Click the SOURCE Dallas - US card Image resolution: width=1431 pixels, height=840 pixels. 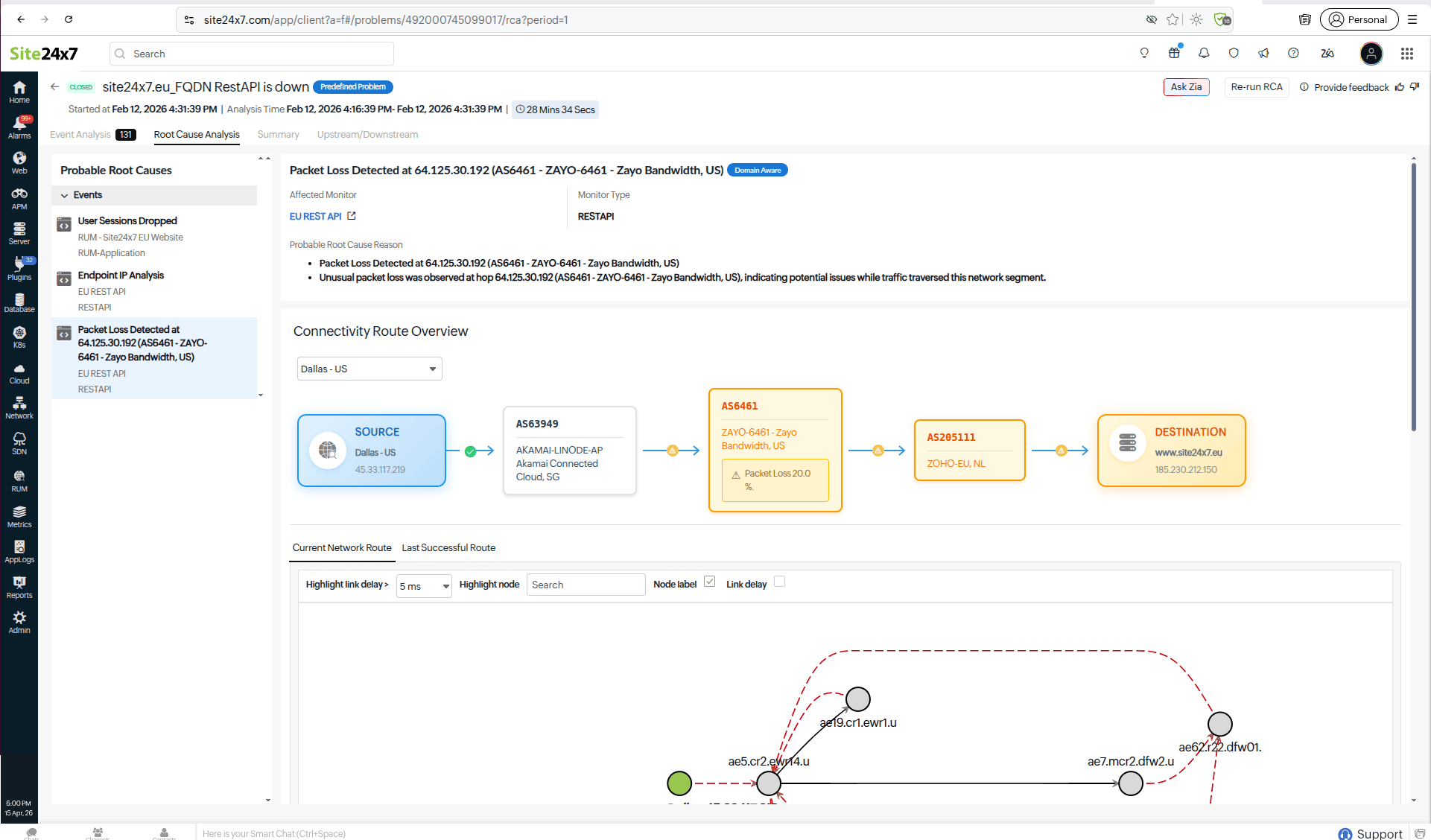click(372, 451)
